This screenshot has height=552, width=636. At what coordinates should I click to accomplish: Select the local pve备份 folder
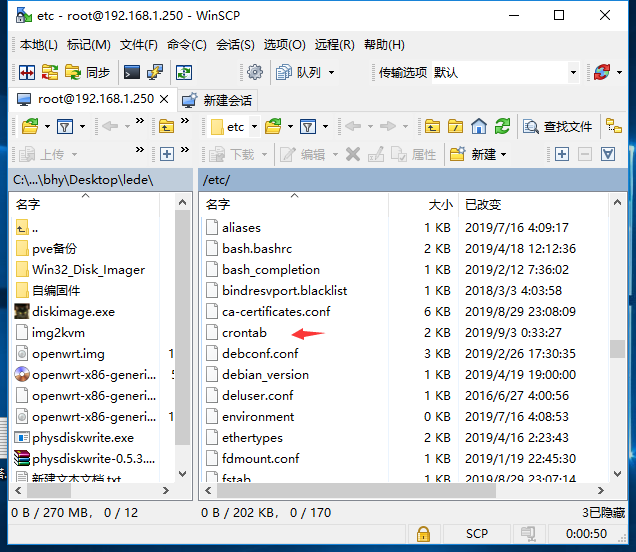click(54, 249)
